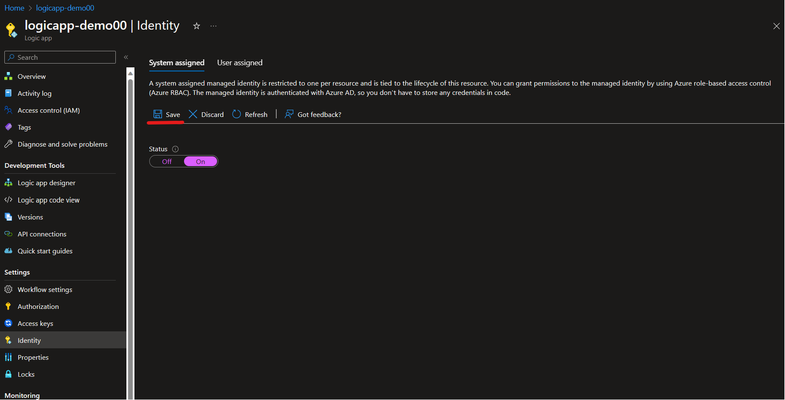Switch to the User assigned tab
785x400 pixels.
[239, 63]
